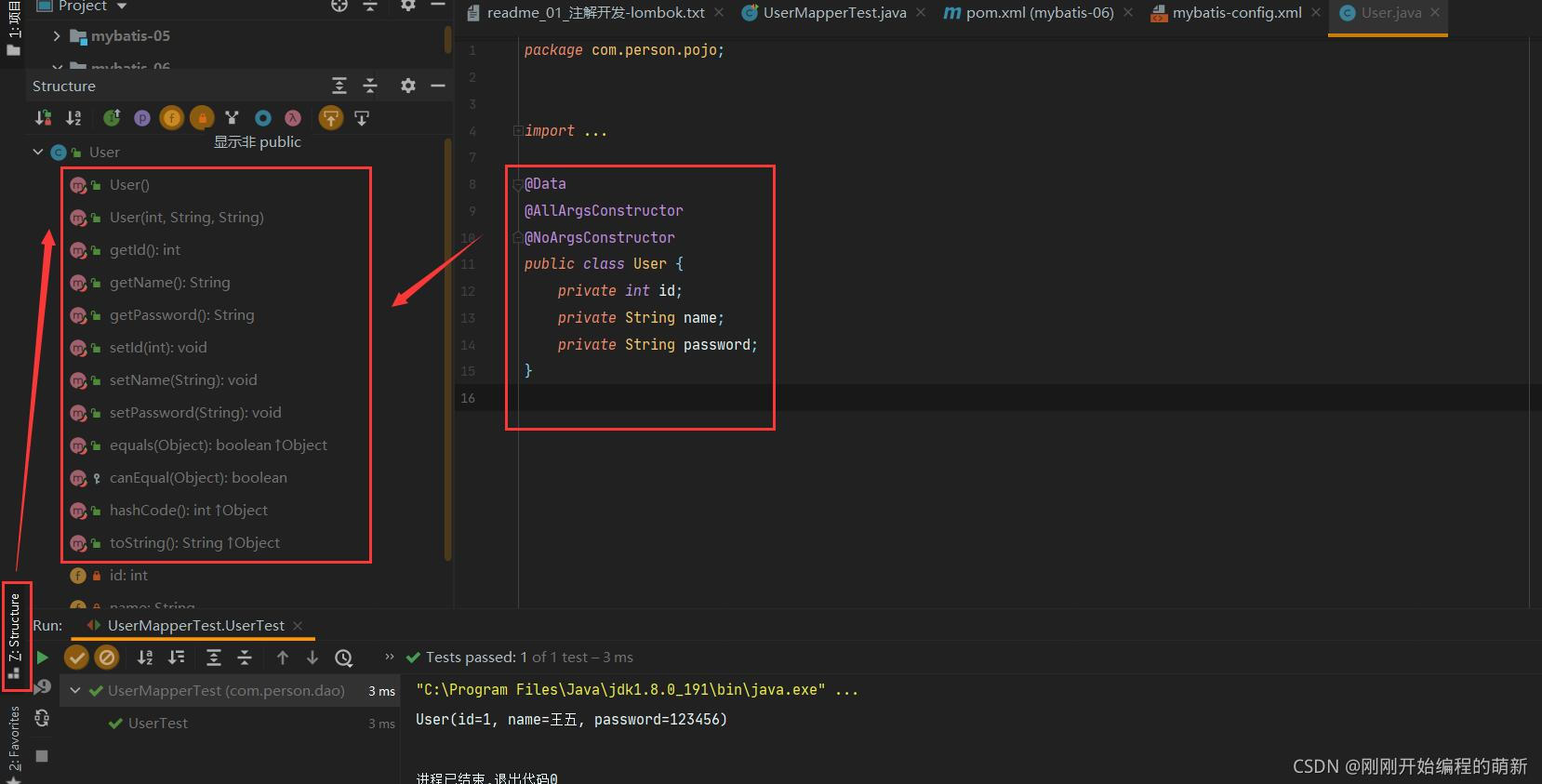Expand all test results in Run panel
Image resolution: width=1542 pixels, height=784 pixels.
click(214, 658)
